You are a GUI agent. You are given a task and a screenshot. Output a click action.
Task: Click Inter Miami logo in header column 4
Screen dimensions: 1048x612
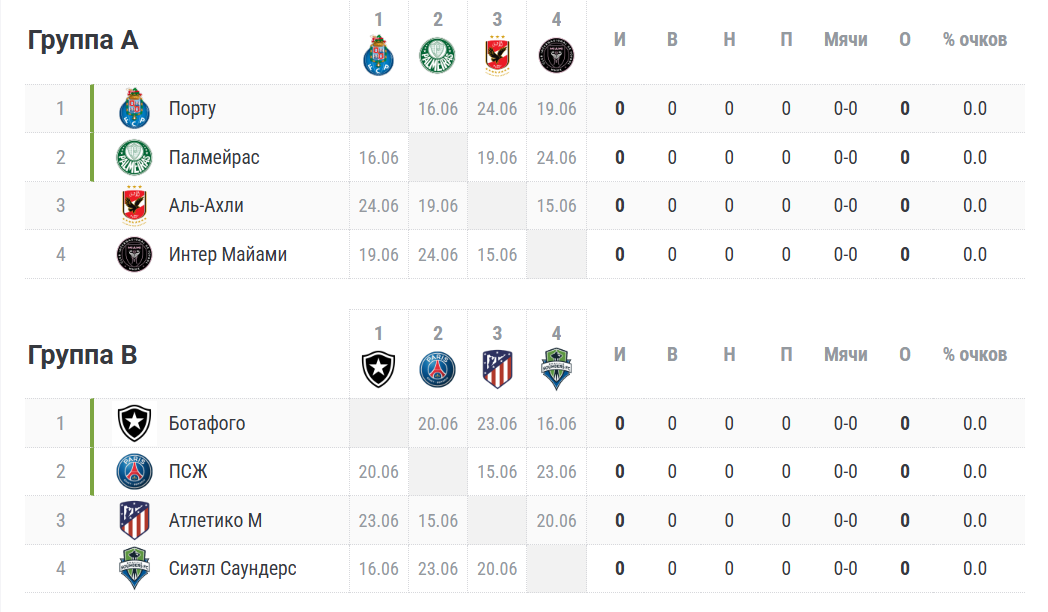click(x=556, y=55)
